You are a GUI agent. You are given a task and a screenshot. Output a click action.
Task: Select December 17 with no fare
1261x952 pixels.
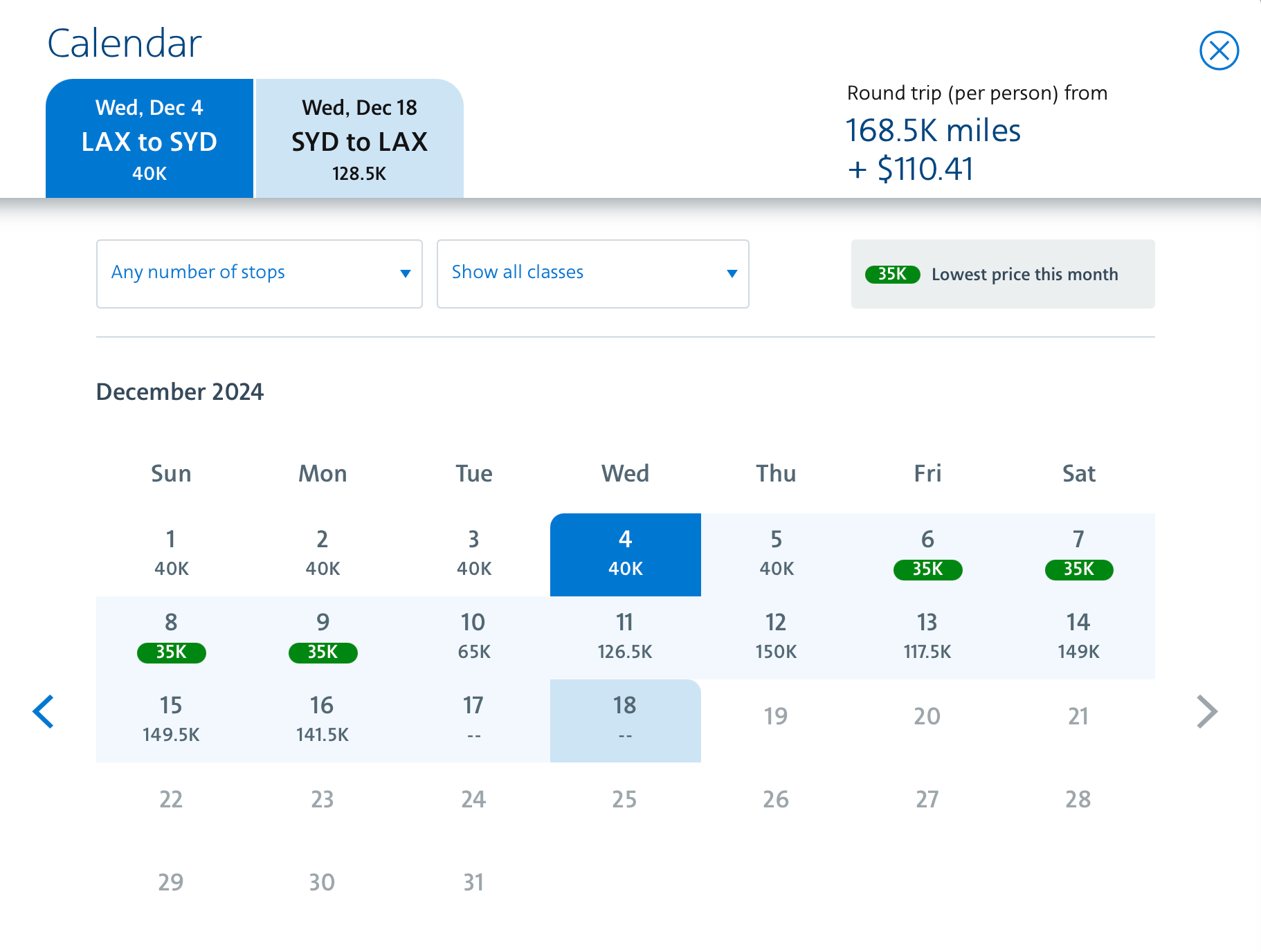point(474,720)
